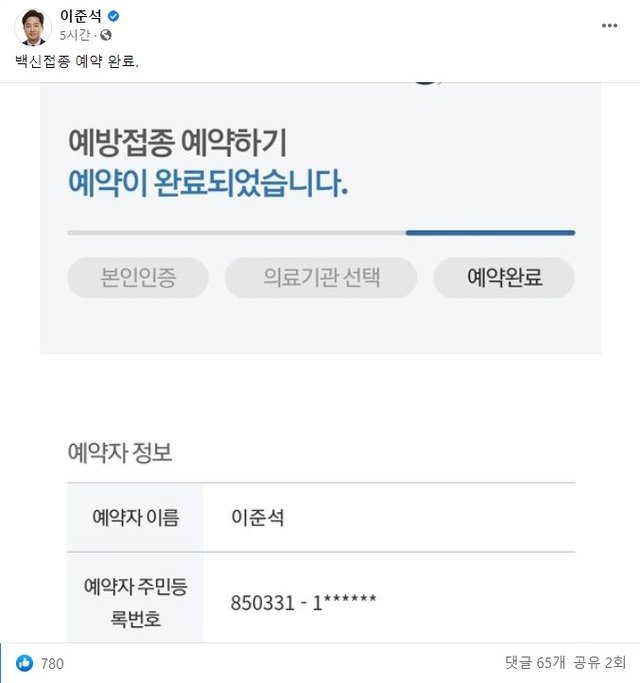
Task: Select the 의료기관 선택 step tab
Action: [320, 277]
